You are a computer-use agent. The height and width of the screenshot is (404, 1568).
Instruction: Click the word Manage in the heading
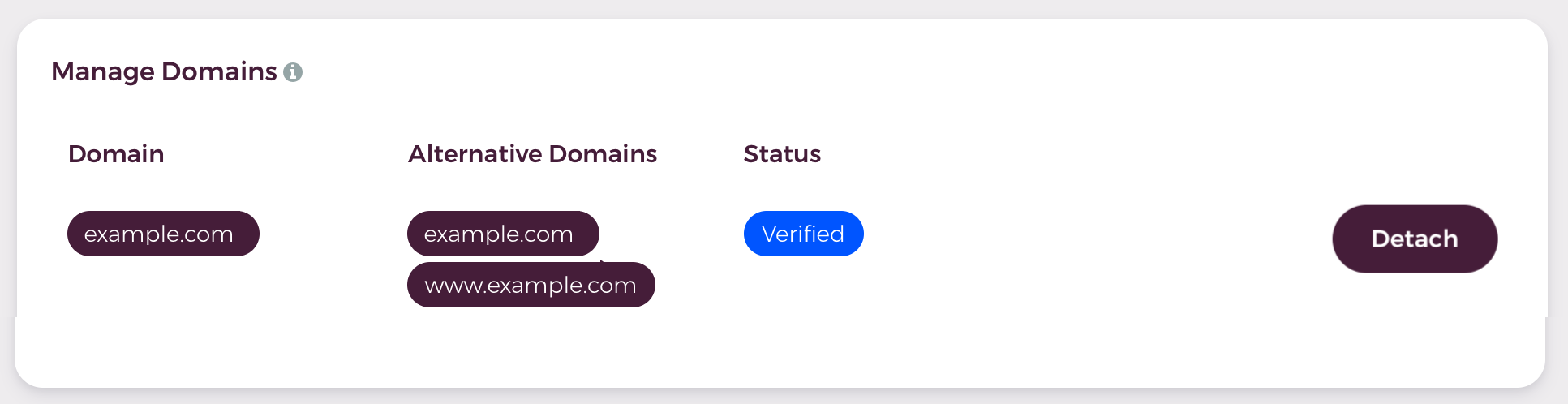click(x=103, y=71)
